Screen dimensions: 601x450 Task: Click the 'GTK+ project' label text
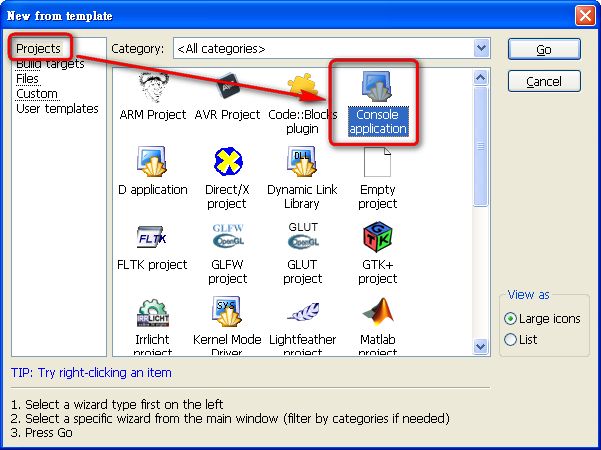point(378,271)
